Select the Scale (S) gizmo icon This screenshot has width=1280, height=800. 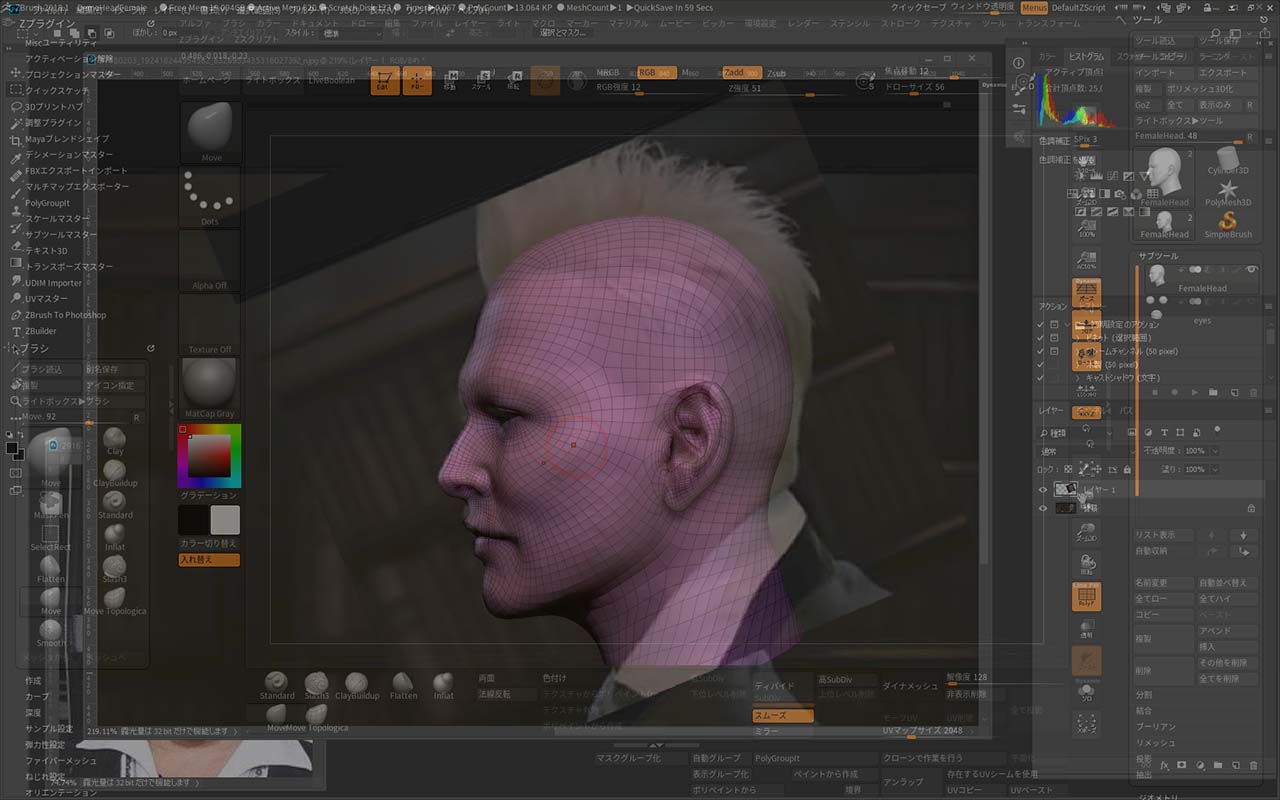481,81
